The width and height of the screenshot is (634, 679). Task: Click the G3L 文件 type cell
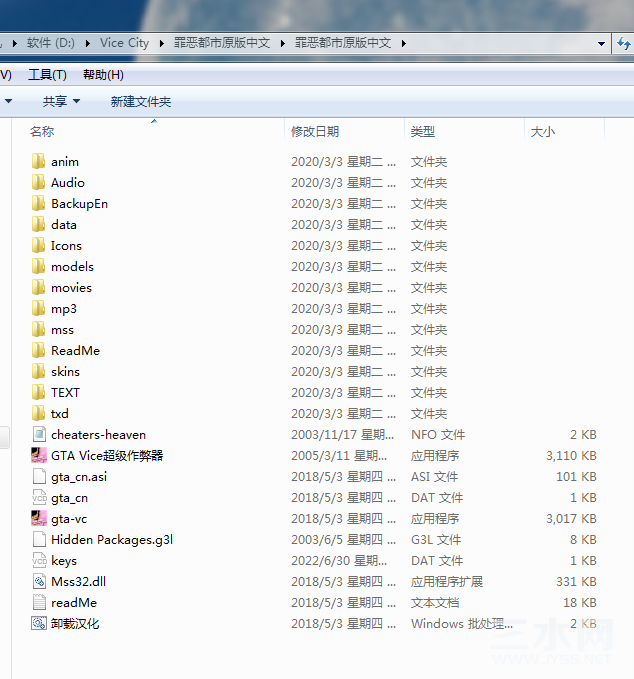[436, 540]
